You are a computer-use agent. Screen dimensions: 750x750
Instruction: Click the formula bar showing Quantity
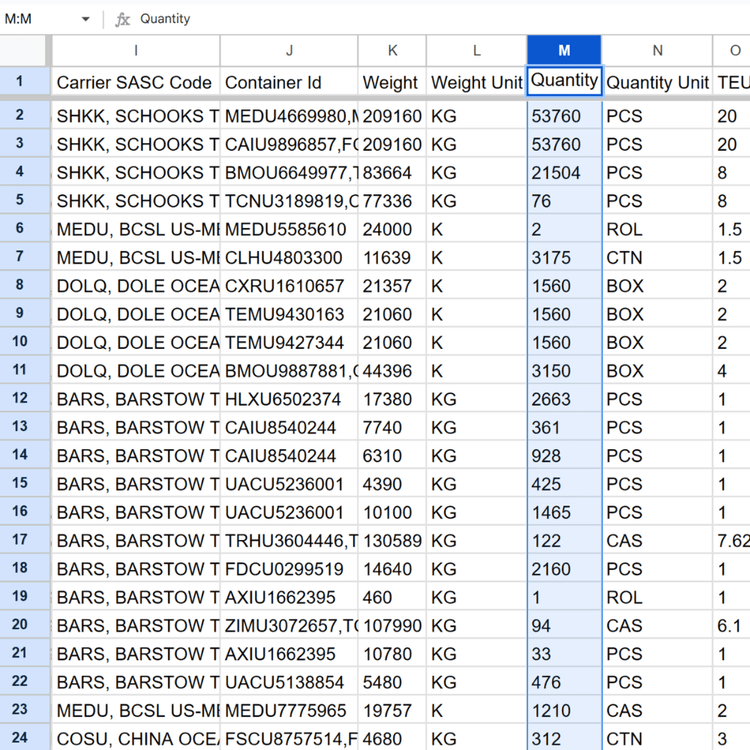440,19
